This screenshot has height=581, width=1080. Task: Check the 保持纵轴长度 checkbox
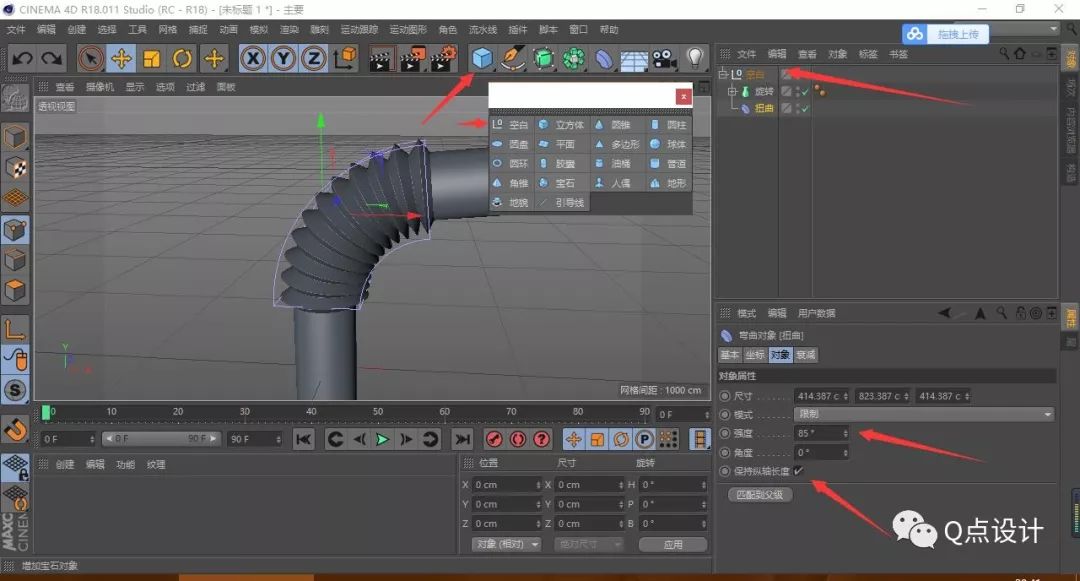point(799,471)
